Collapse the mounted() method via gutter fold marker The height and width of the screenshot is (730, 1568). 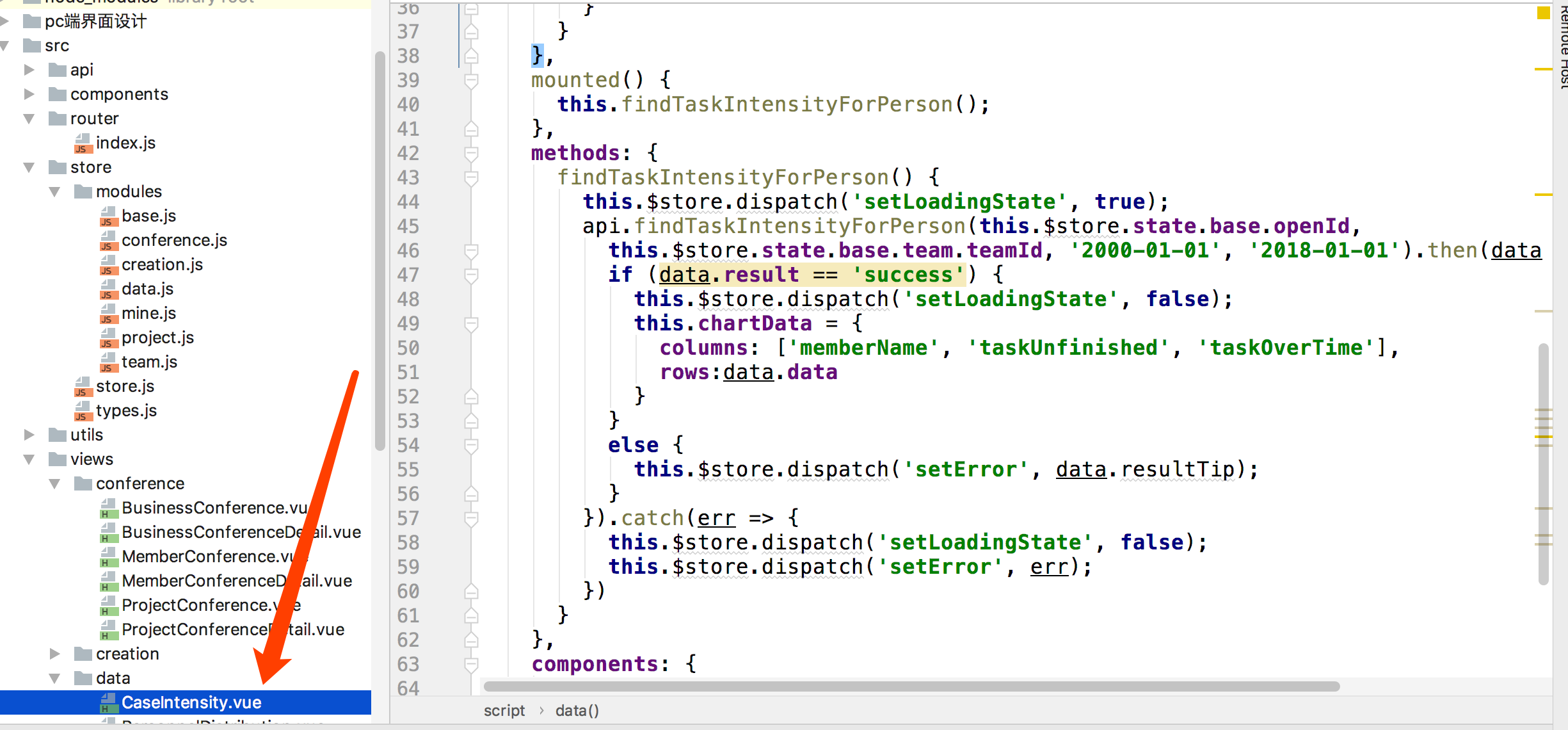click(x=472, y=81)
